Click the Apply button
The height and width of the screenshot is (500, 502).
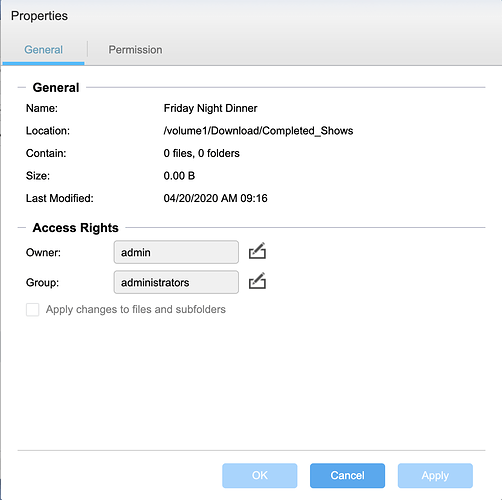pyautogui.click(x=435, y=475)
